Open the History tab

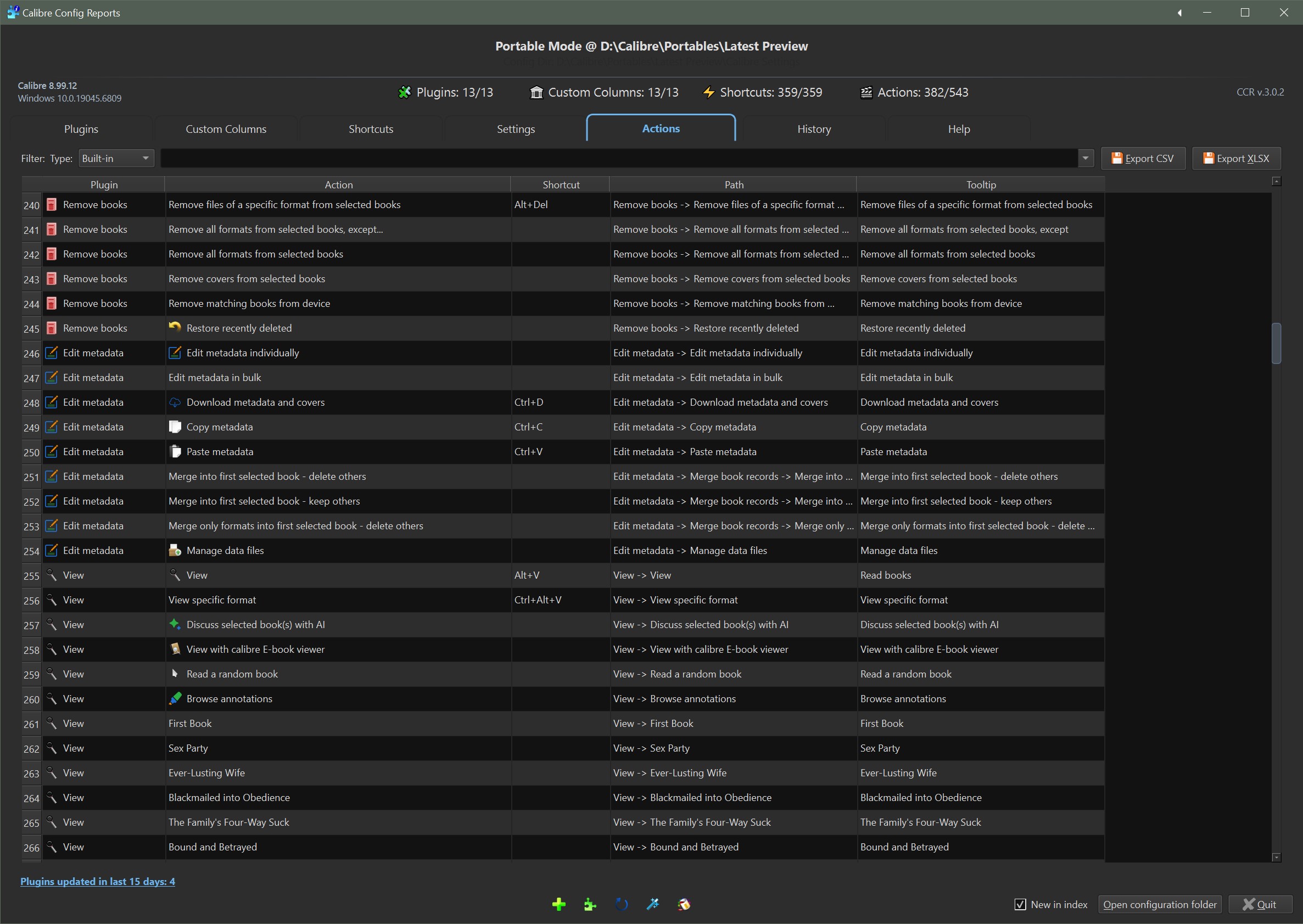[814, 129]
